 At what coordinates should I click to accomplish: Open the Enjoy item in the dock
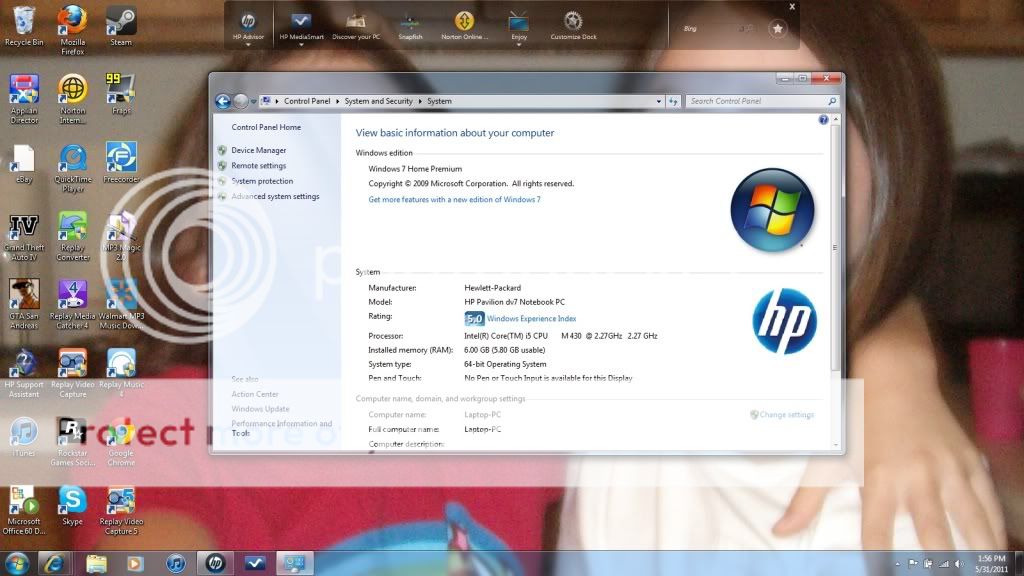pos(519,27)
